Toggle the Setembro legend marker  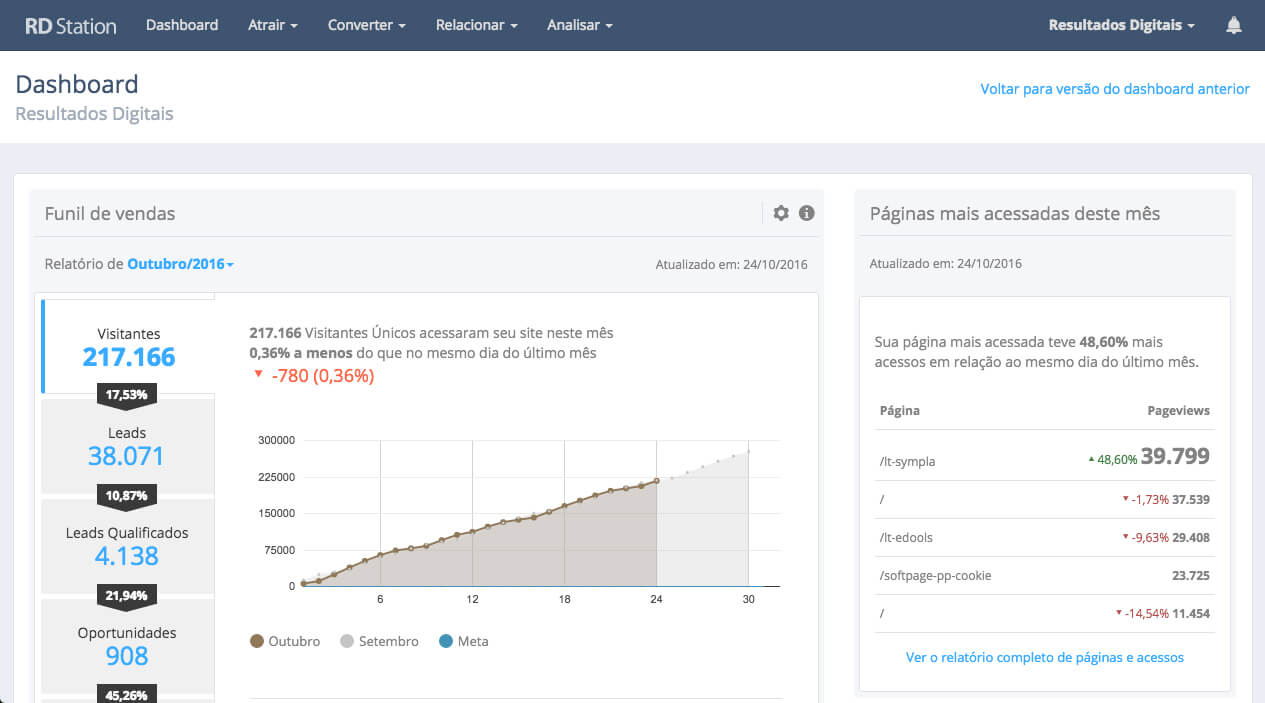tap(347, 641)
